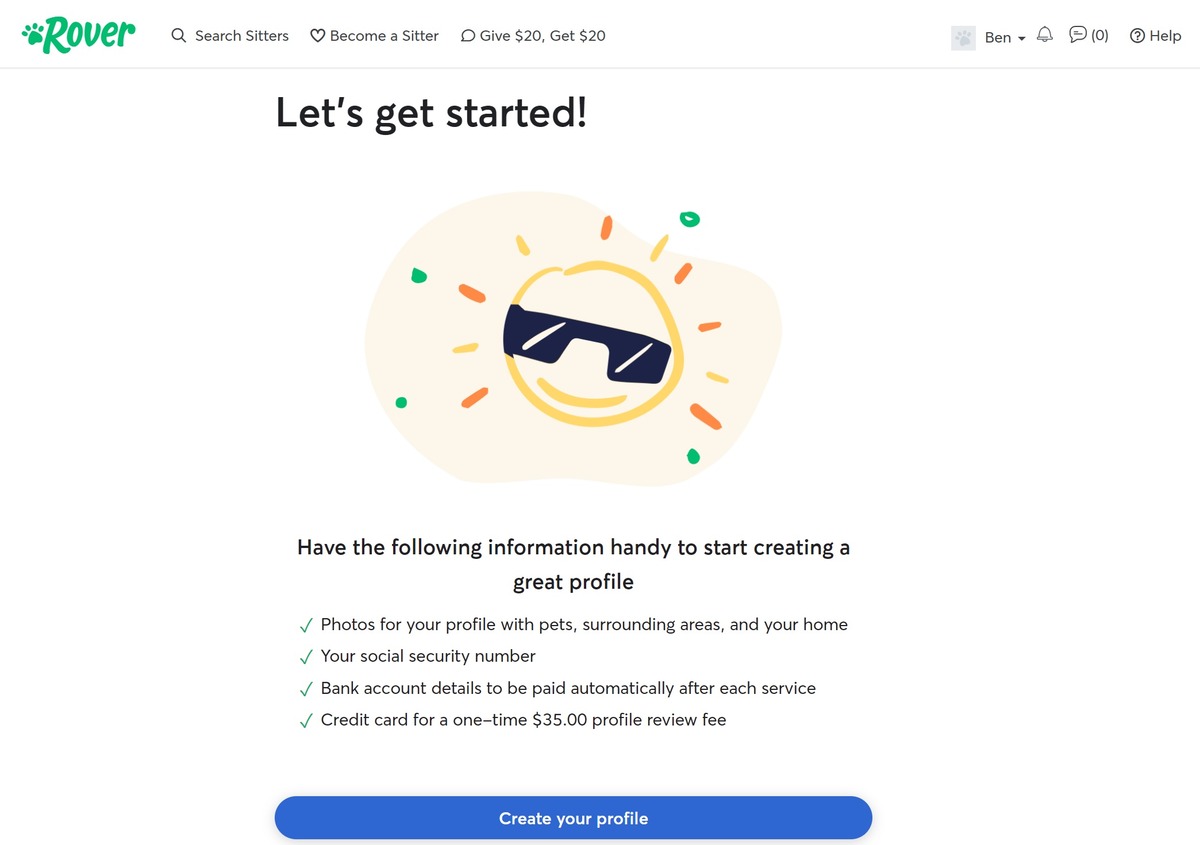The height and width of the screenshot is (845, 1200).
Task: Click the checkmark beside social security number item
Action: (306, 656)
